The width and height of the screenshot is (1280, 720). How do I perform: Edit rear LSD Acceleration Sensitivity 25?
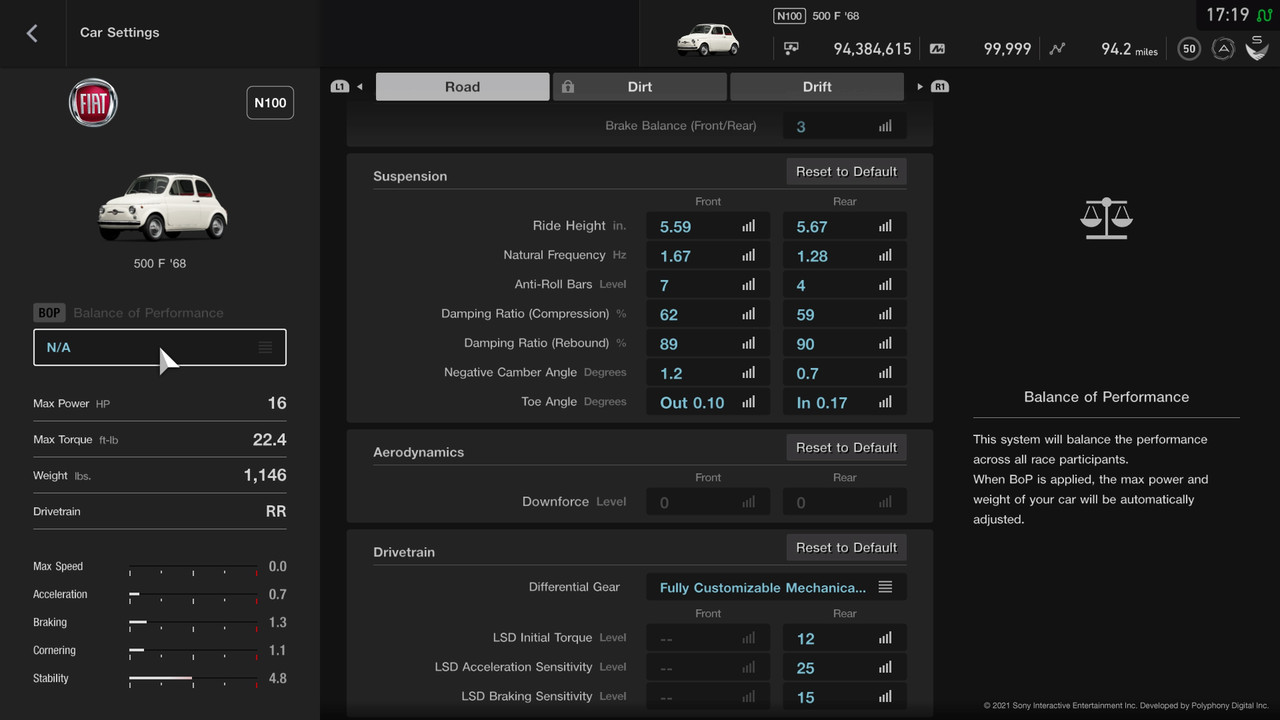pos(845,667)
